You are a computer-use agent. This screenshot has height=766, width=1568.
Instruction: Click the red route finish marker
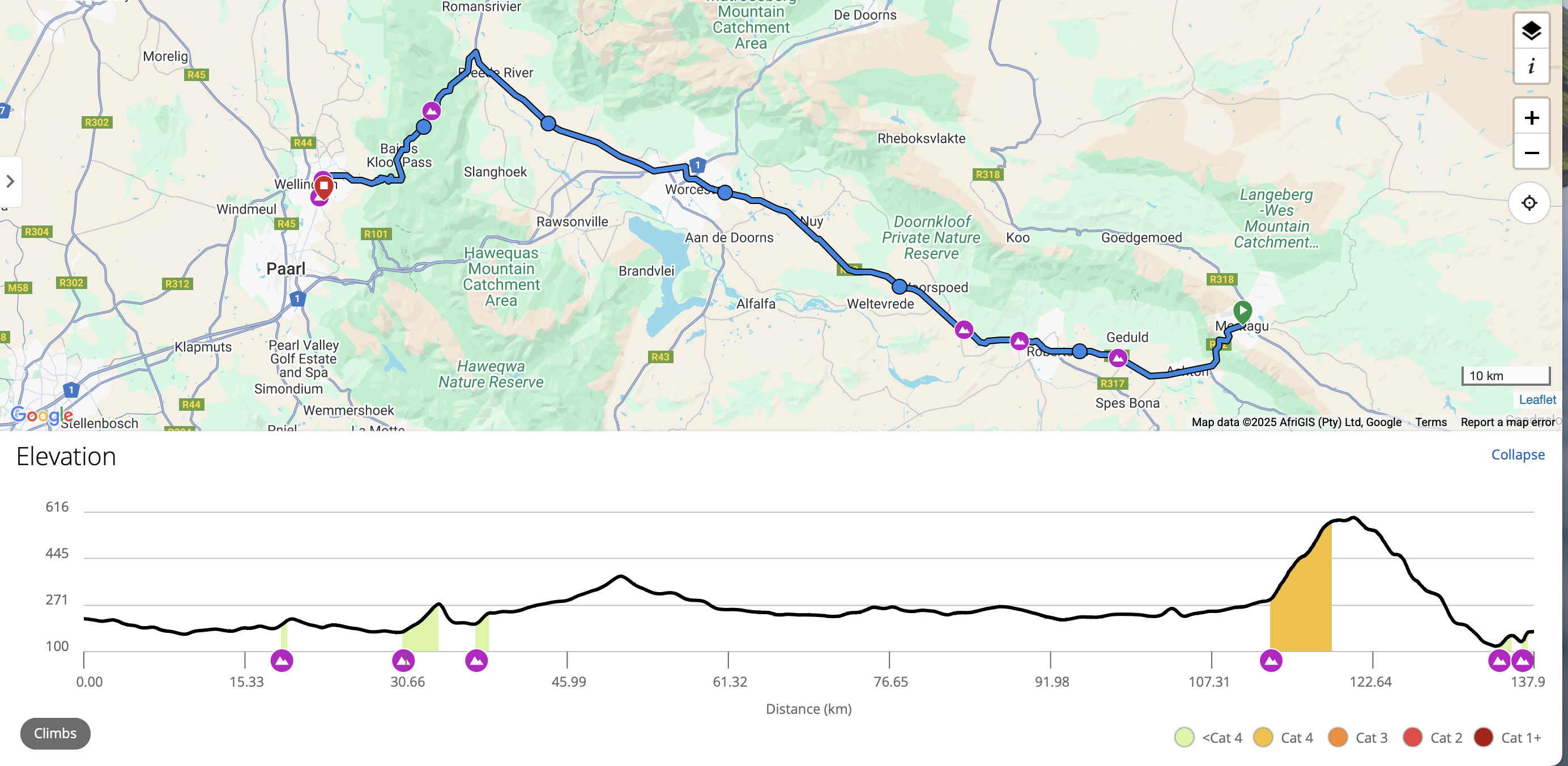click(x=324, y=186)
